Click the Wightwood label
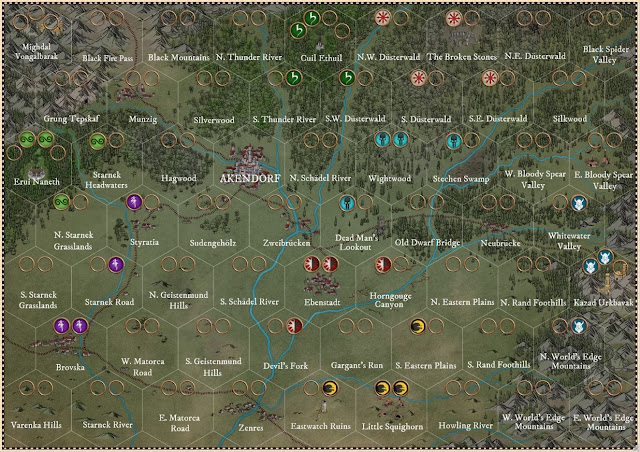 pos(389,178)
